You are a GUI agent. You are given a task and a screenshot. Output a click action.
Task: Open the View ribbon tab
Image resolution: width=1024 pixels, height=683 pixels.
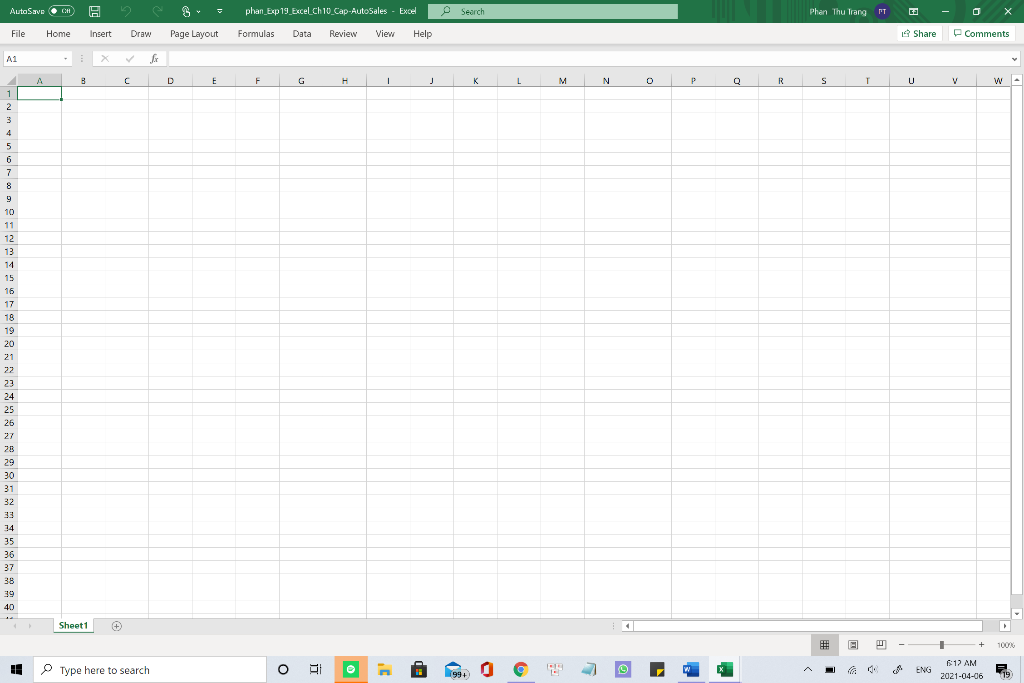(385, 33)
